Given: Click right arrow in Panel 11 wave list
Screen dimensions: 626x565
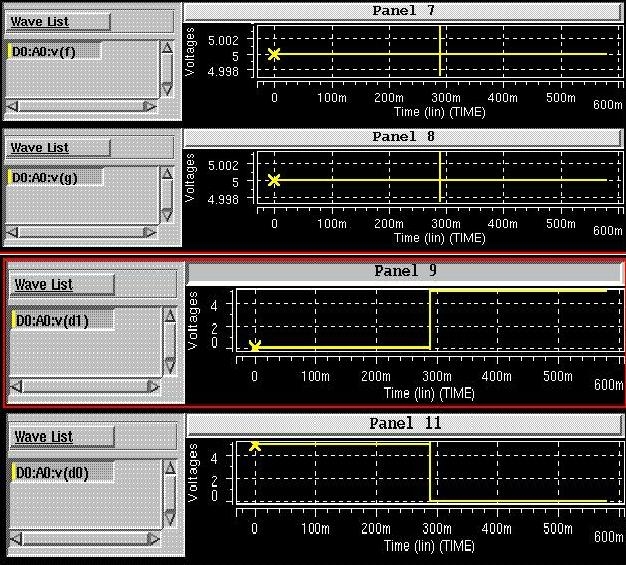Looking at the screenshot, I should pyautogui.click(x=153, y=539).
